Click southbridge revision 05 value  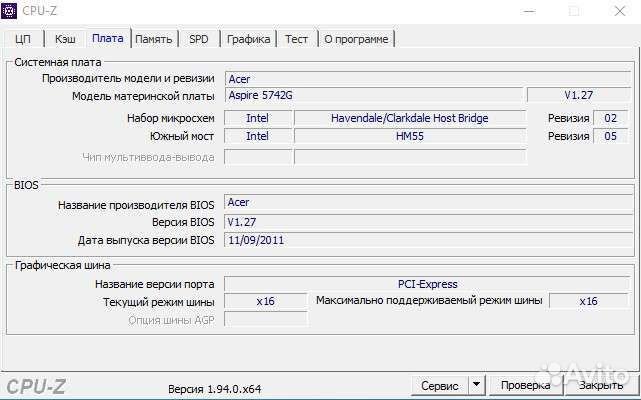pyautogui.click(x=610, y=136)
